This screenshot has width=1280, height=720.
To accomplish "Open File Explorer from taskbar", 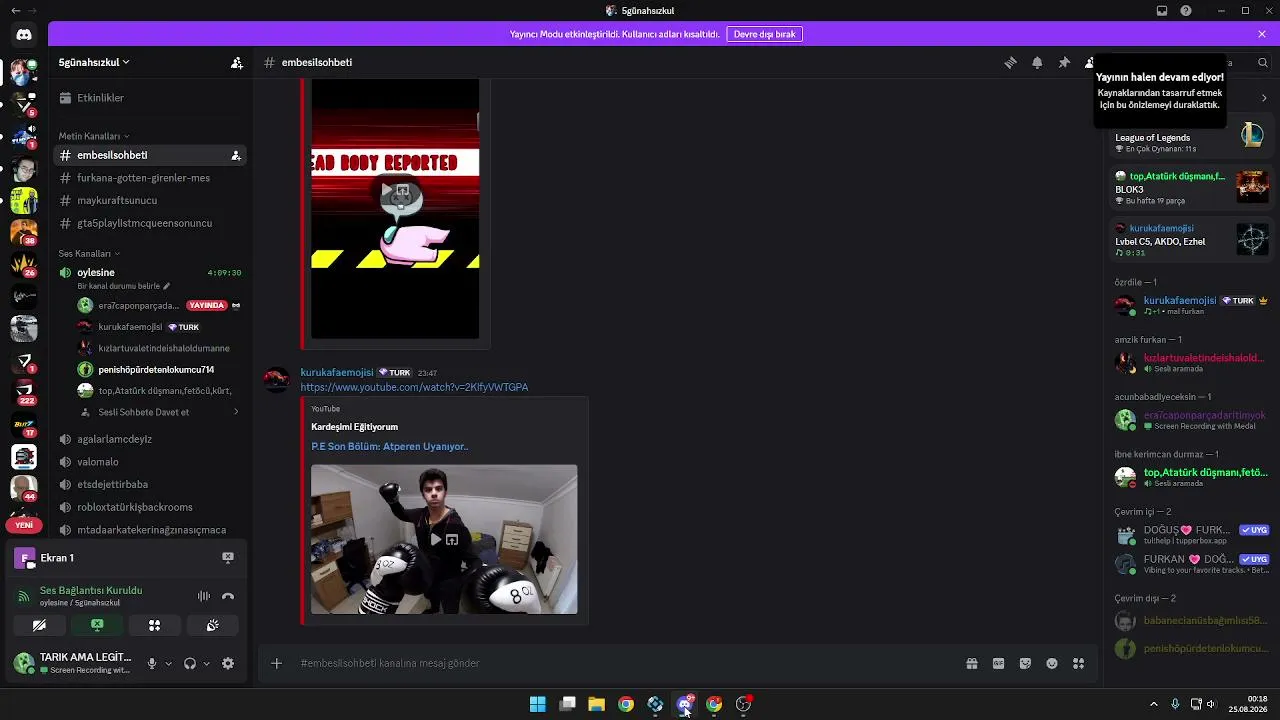I will pyautogui.click(x=596, y=704).
